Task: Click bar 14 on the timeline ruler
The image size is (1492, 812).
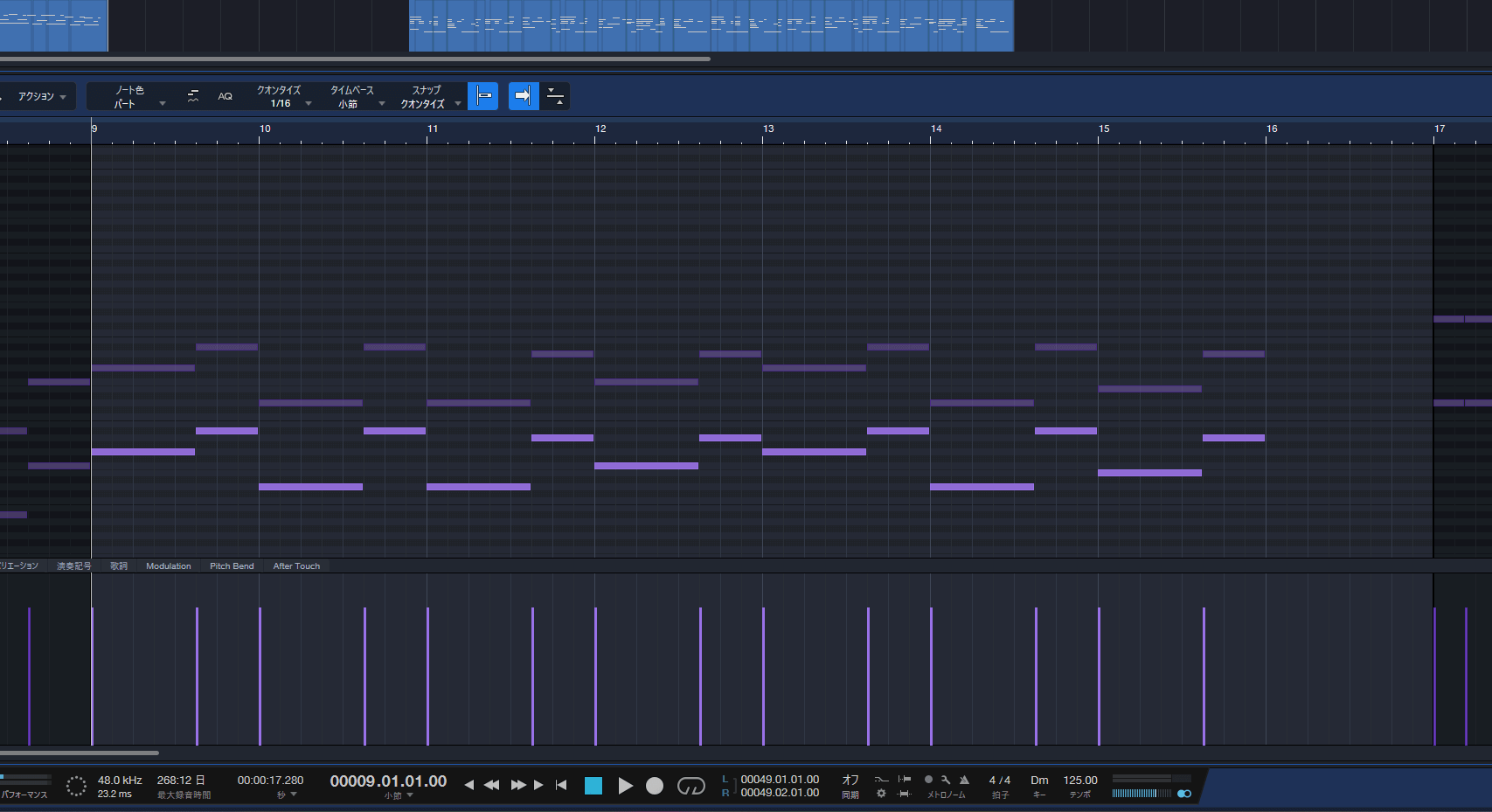Action: pyautogui.click(x=936, y=129)
